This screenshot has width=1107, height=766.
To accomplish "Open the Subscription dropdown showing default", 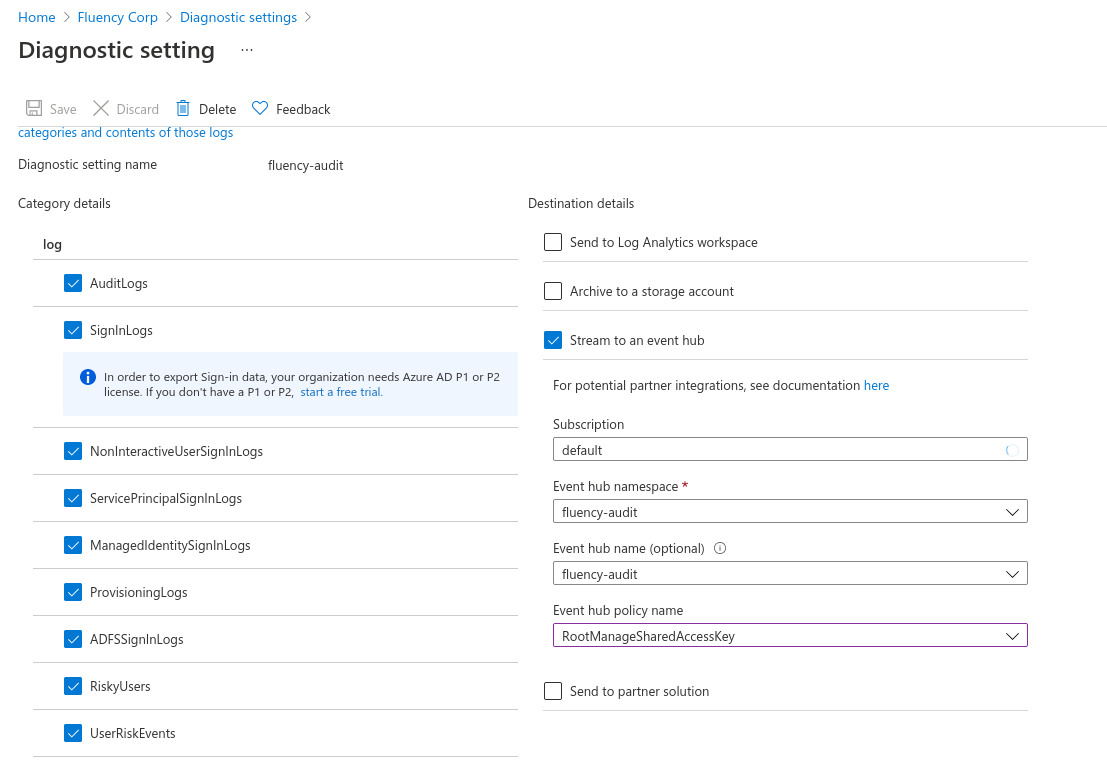I will tap(790, 450).
